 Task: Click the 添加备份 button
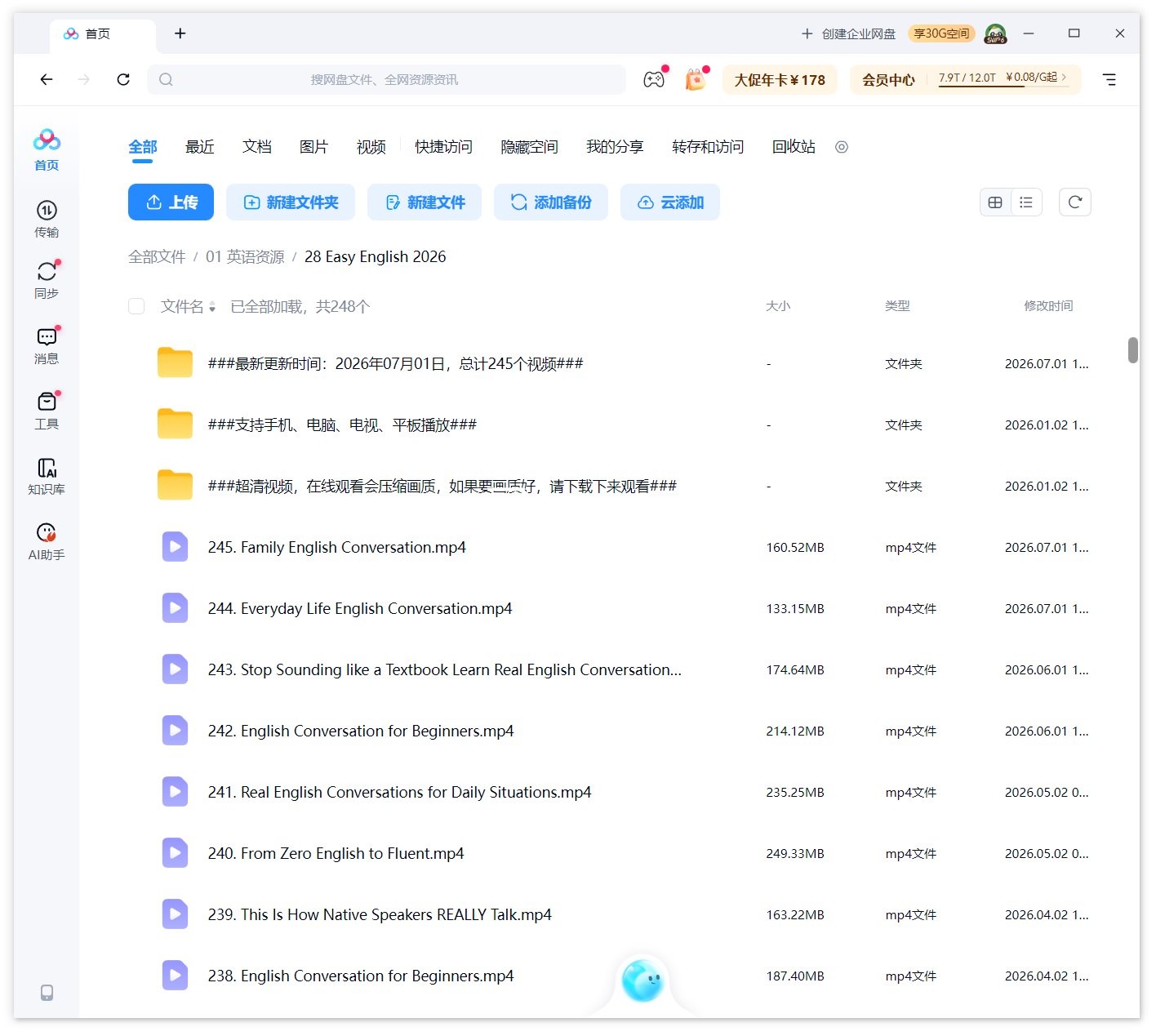click(x=551, y=202)
